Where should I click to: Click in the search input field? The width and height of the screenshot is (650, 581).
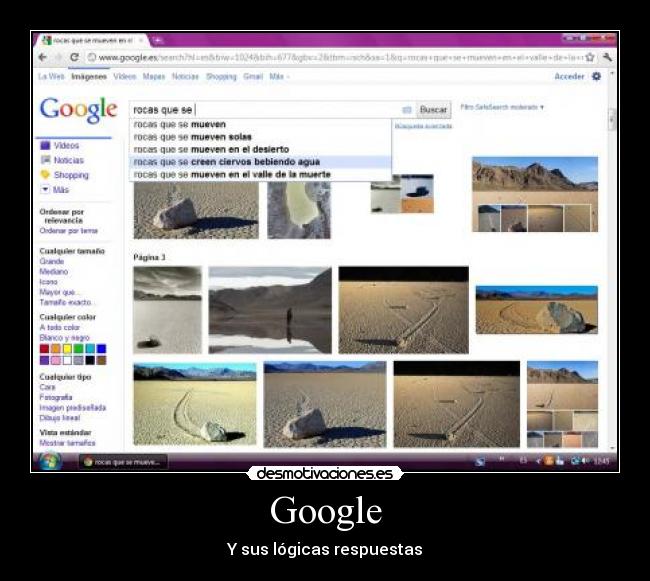pos(265,110)
